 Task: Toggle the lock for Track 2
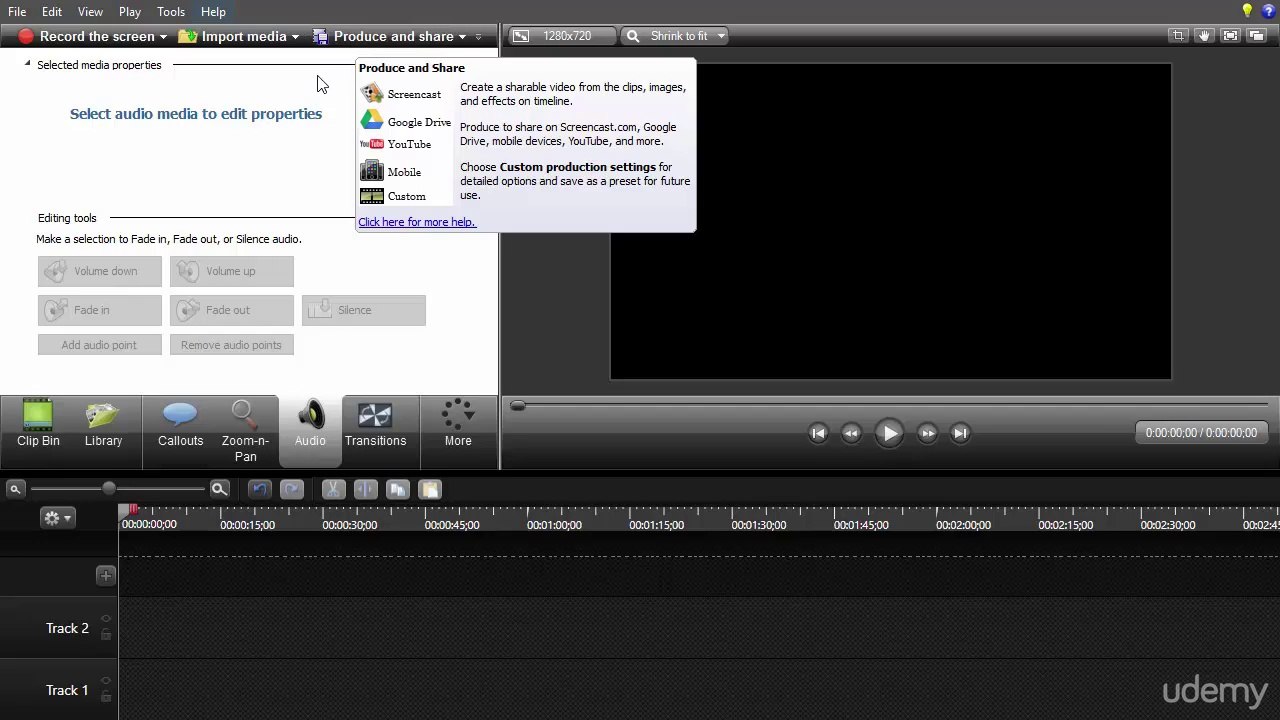(106, 637)
